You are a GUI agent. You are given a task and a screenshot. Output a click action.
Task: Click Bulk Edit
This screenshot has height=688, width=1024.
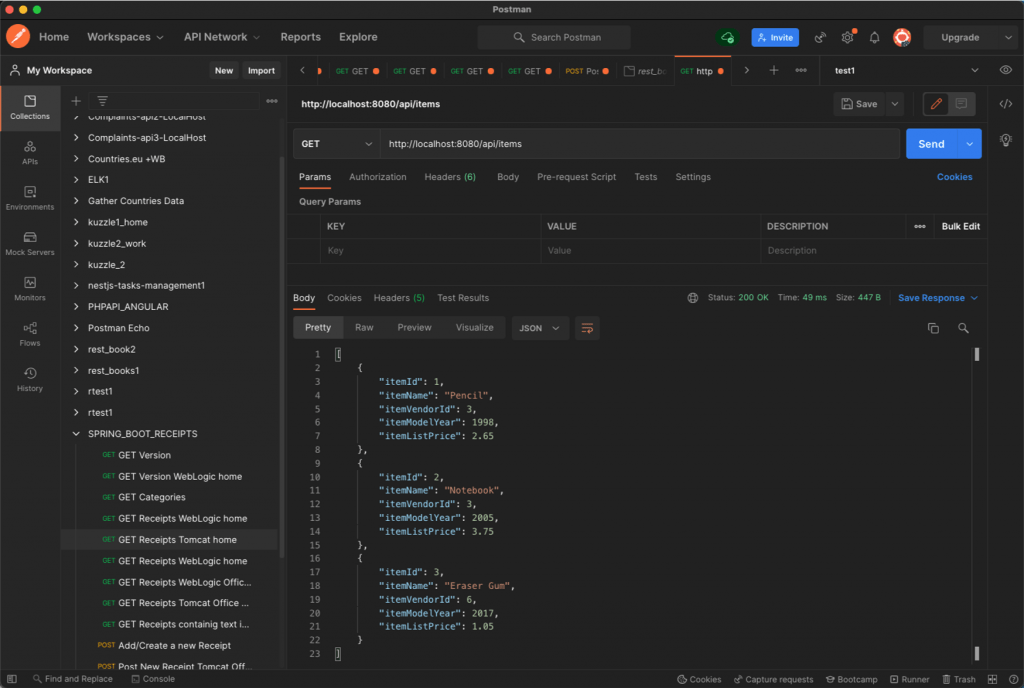[x=961, y=227]
